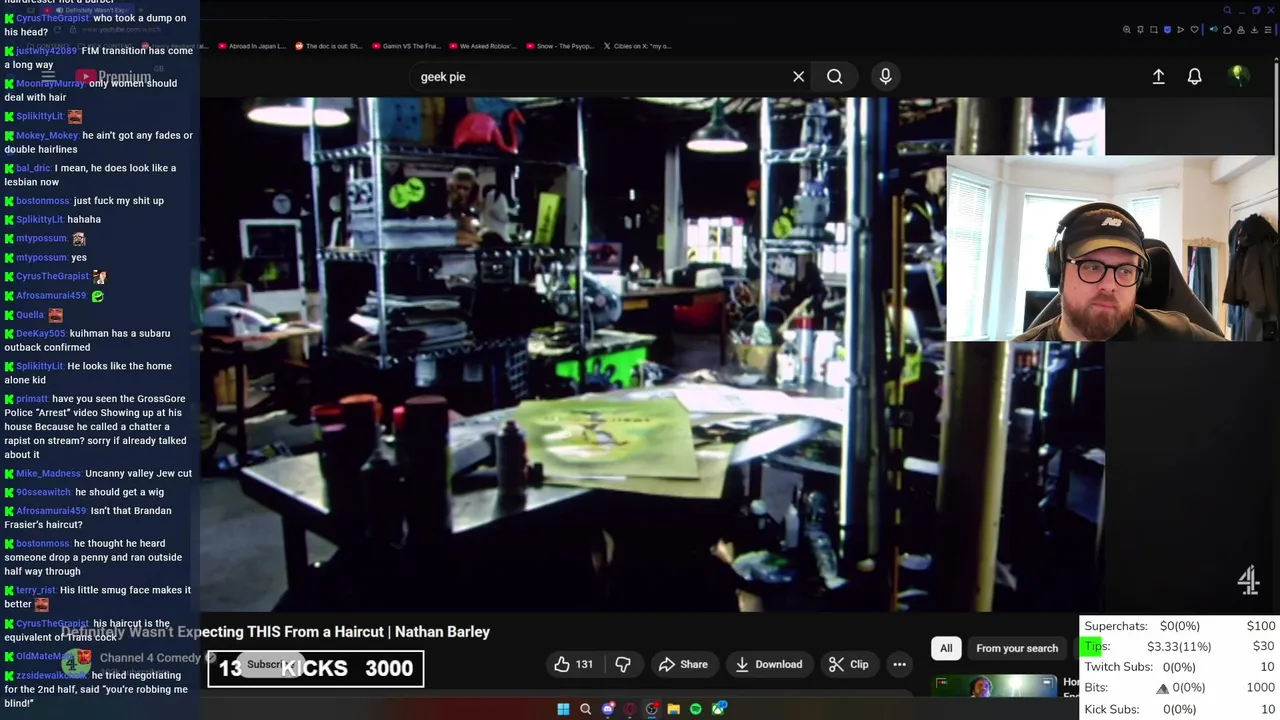Open 'Cibies on X' tab
Viewport: 1280px width, 720px height.
coord(637,46)
